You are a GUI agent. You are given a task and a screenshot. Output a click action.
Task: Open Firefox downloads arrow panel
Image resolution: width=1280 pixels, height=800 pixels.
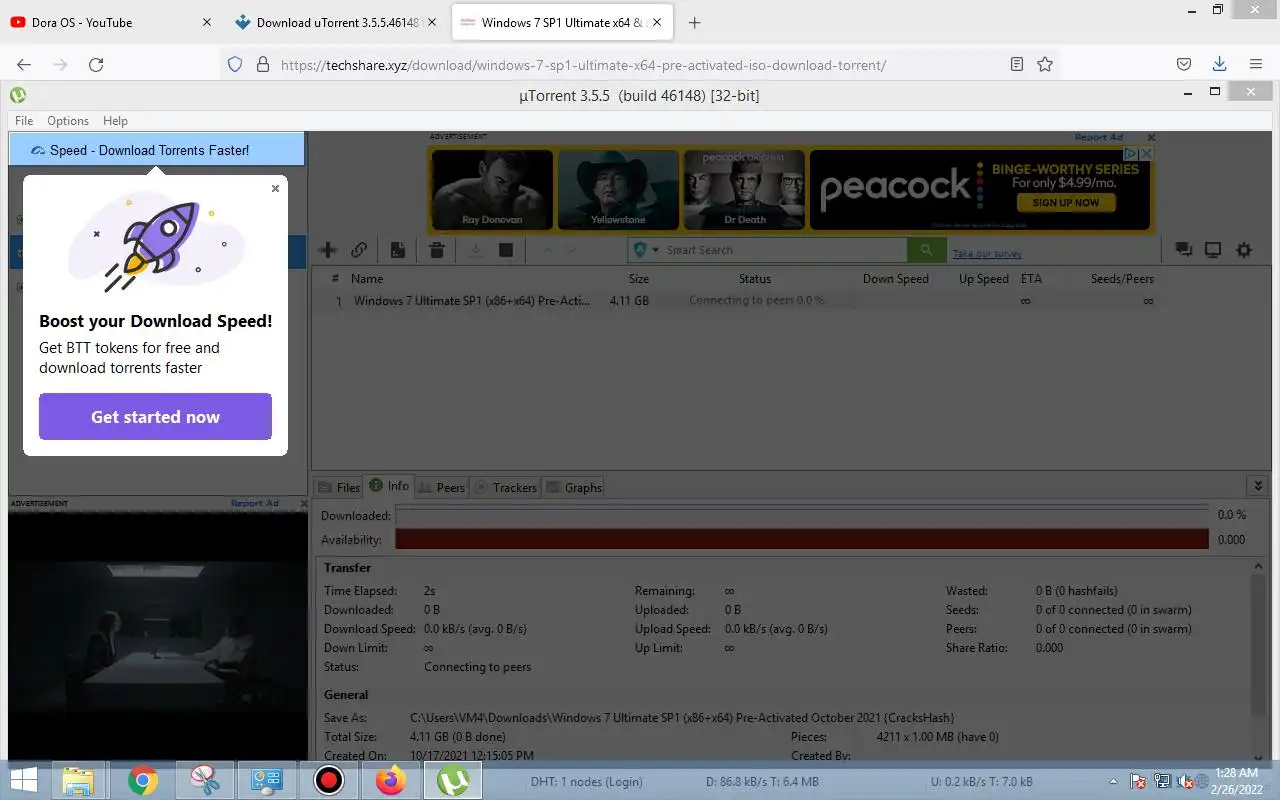pyautogui.click(x=1219, y=64)
